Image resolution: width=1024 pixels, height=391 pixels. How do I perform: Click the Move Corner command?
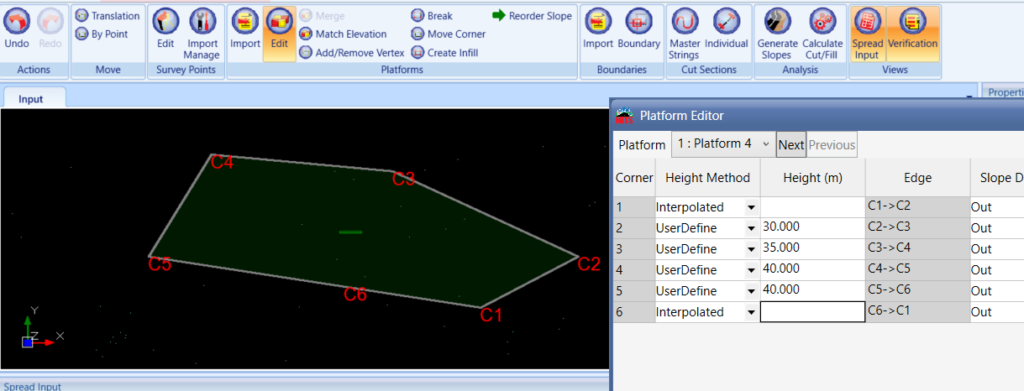(x=449, y=34)
